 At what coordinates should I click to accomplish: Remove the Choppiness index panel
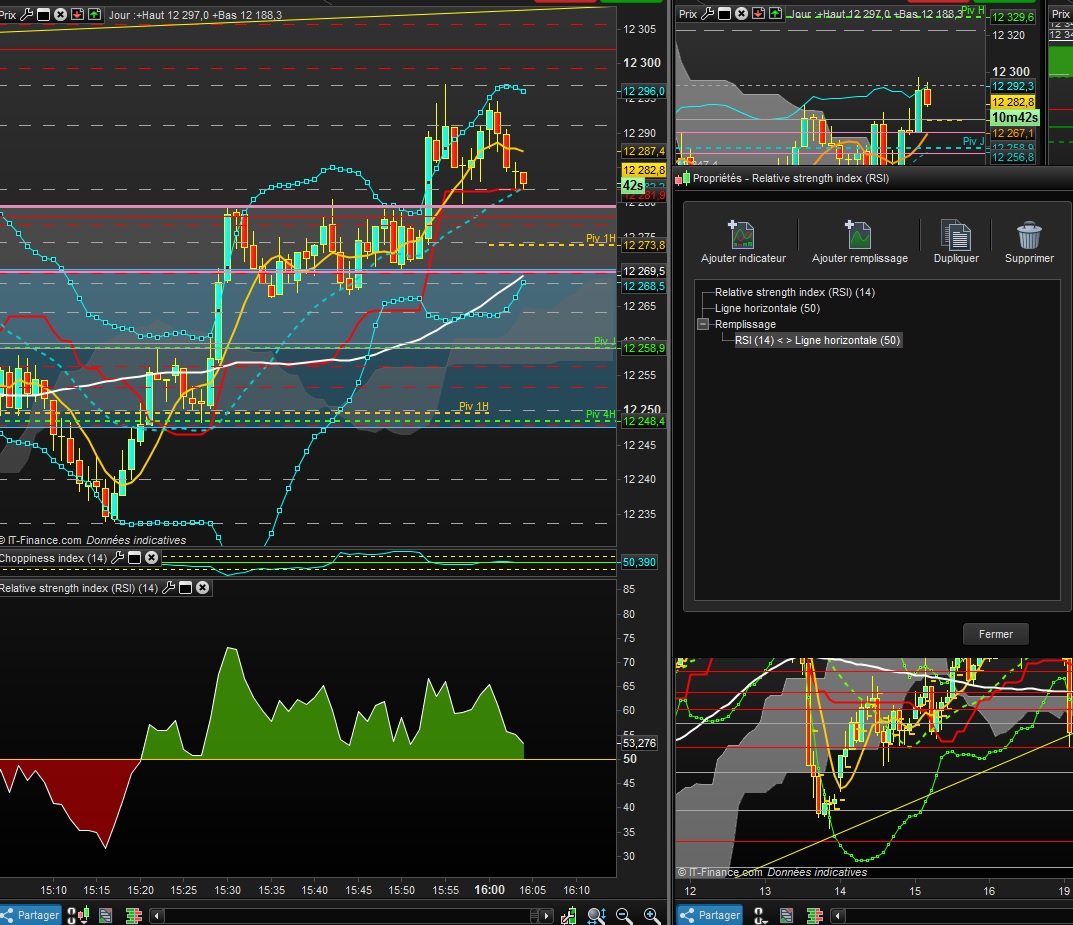pos(151,558)
